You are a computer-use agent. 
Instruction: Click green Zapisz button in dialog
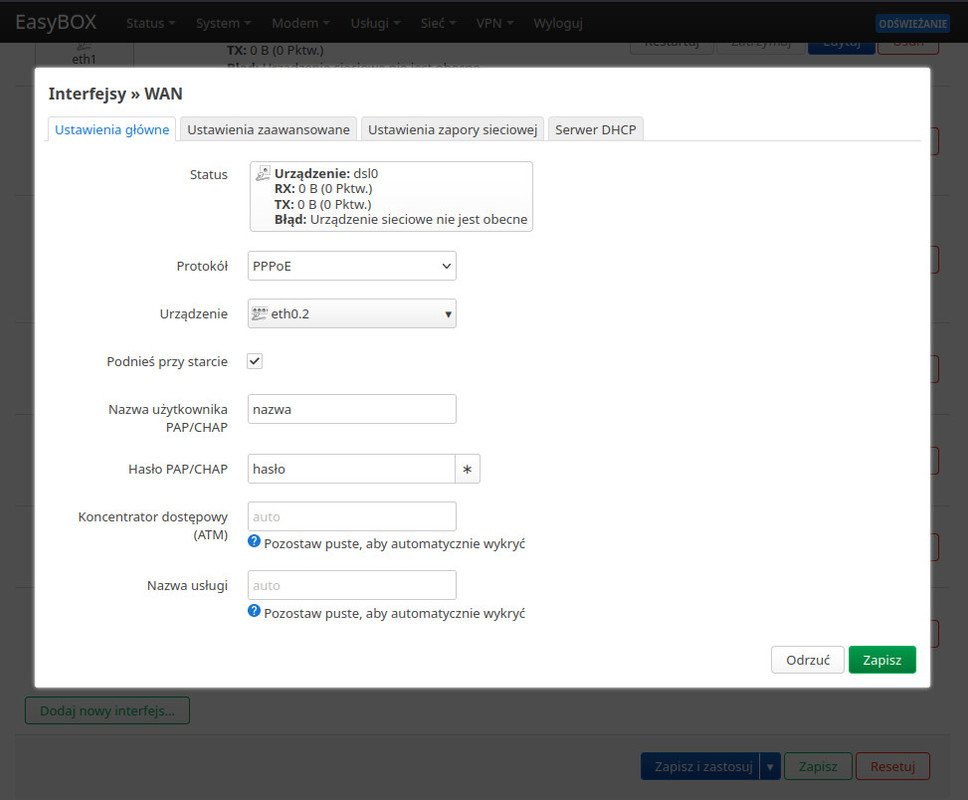pos(882,660)
